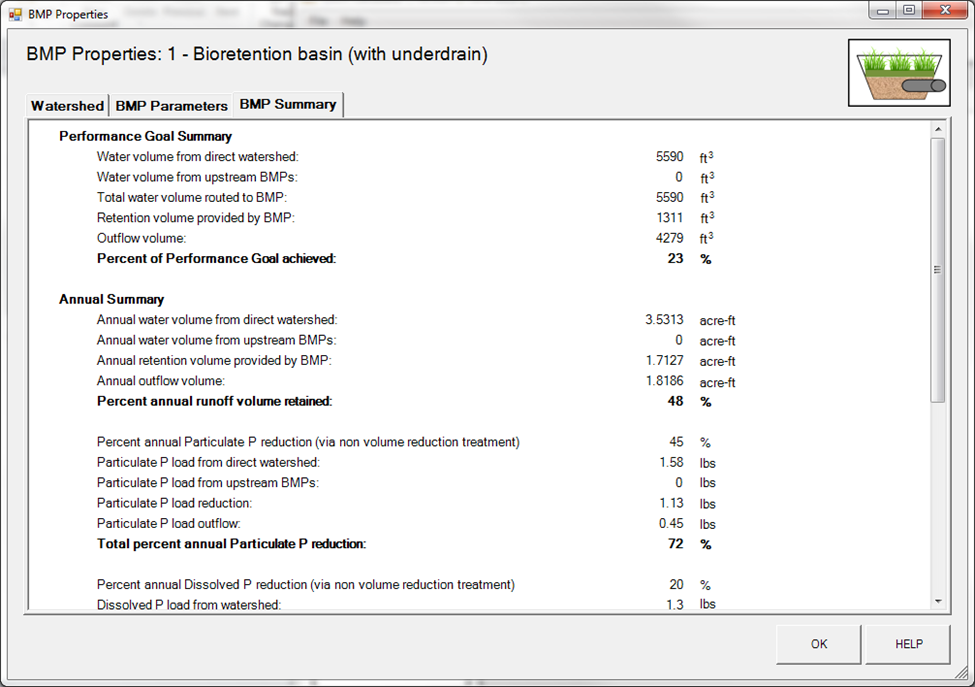Confirm with the OK button
This screenshot has height=687, width=975.
[x=818, y=644]
